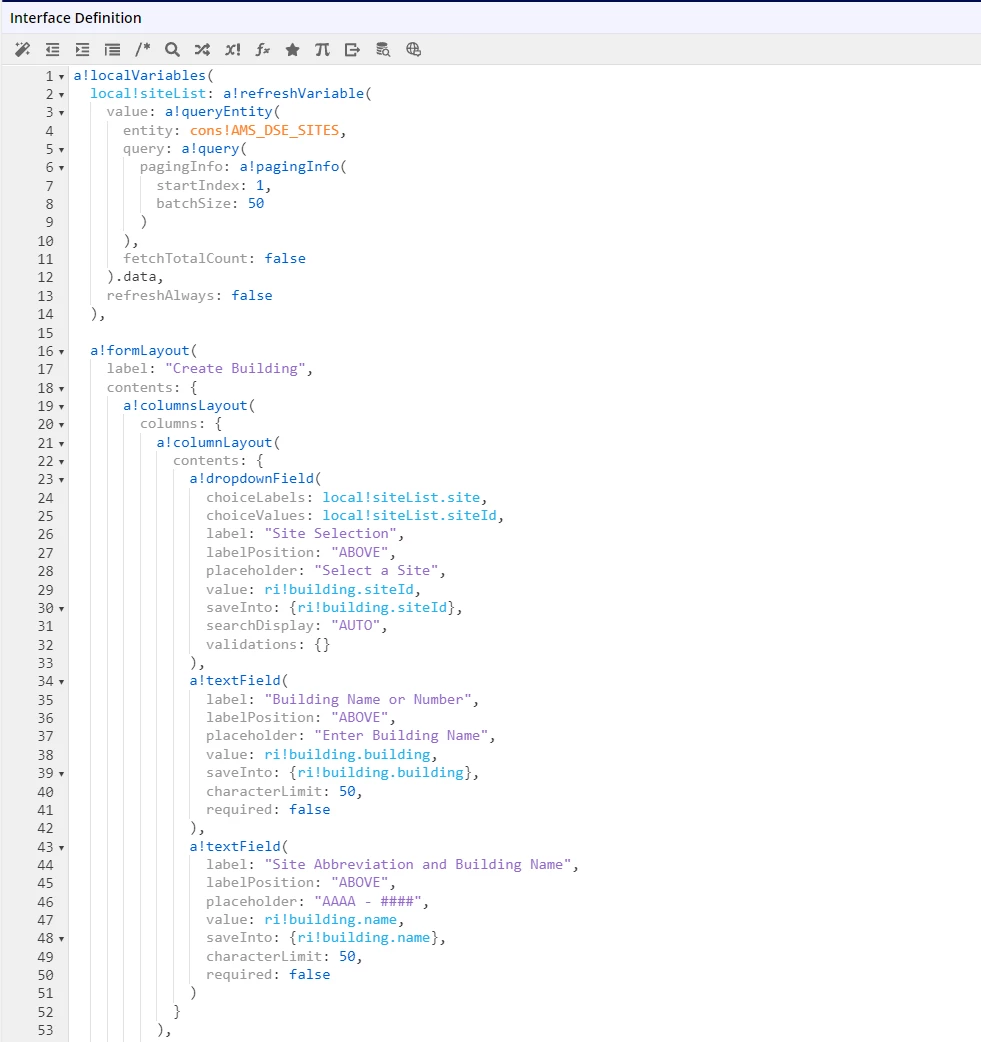
Task: Collapse second a!textField fold at line 43
Action: point(61,848)
